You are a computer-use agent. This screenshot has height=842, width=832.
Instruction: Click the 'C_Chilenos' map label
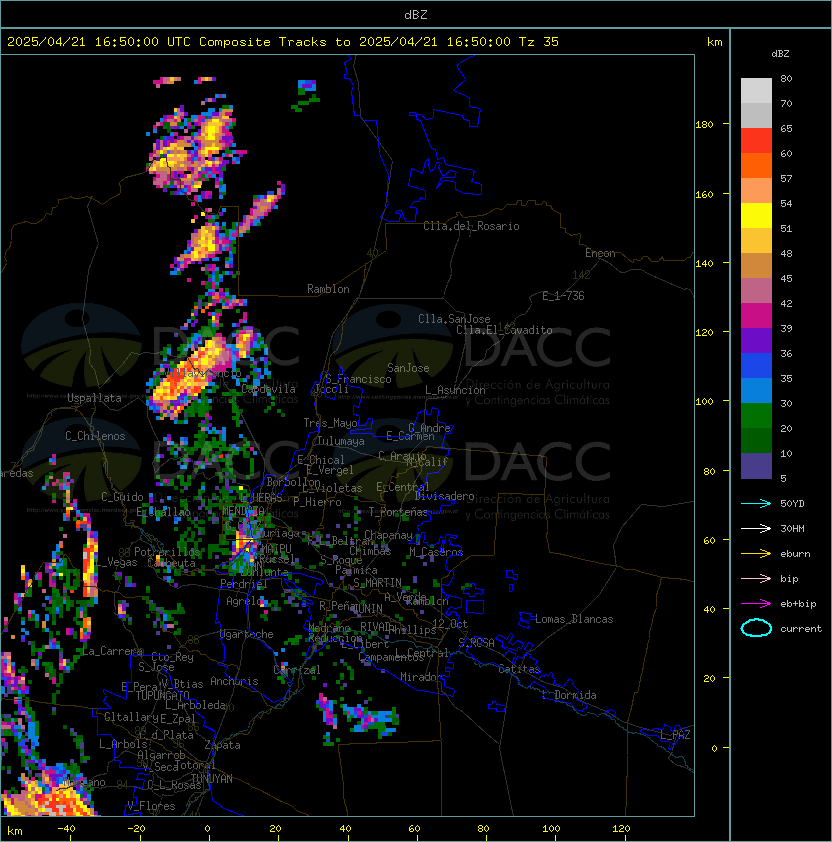95,436
